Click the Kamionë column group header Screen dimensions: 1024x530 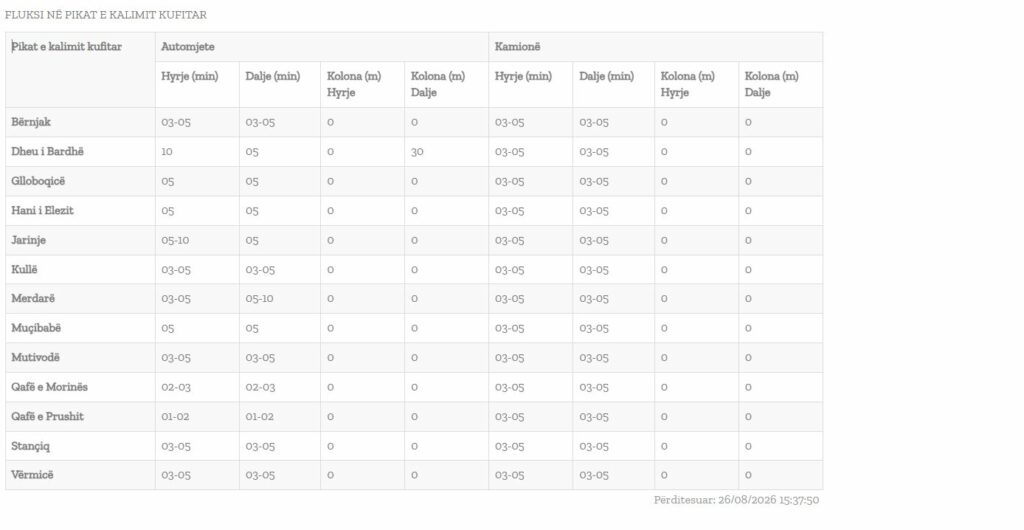point(517,47)
